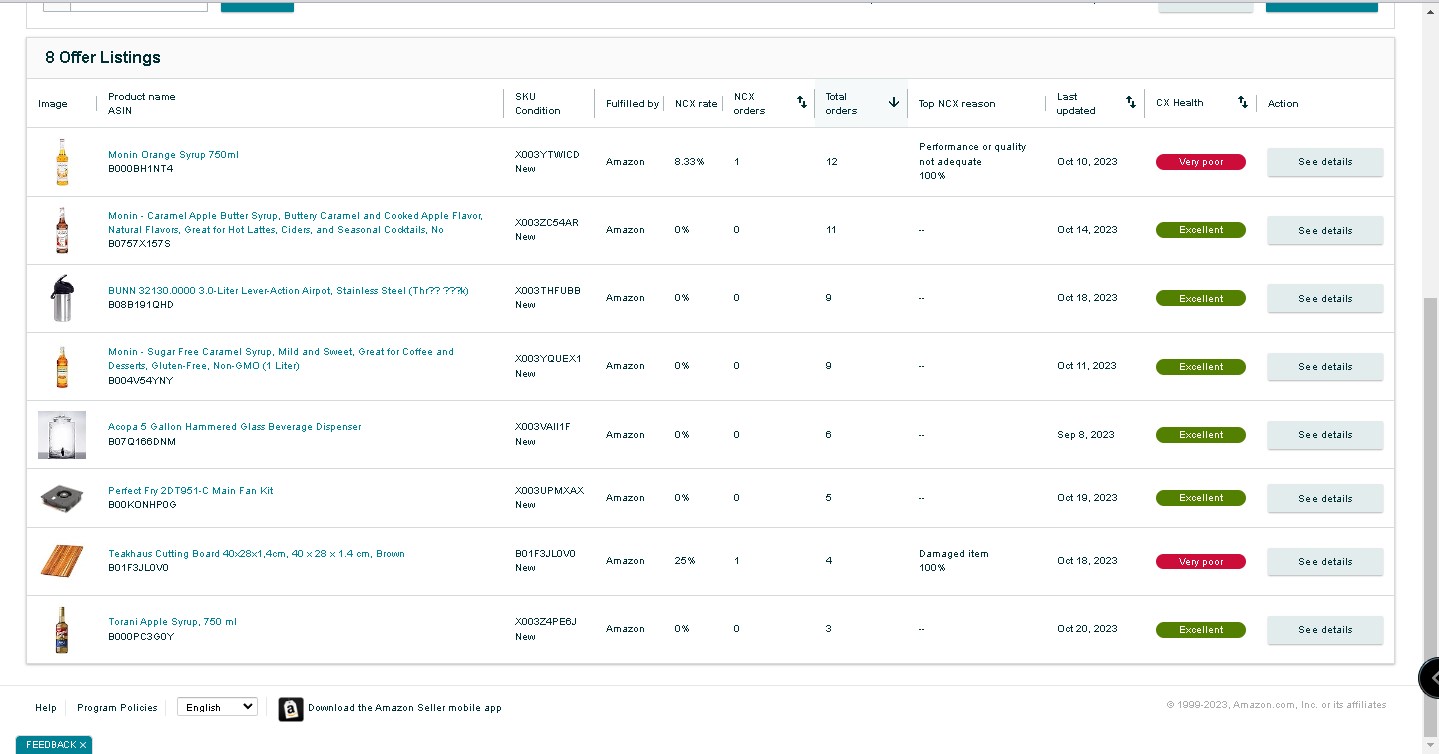Open Acopa Beverage Dispenser thumbnail

[62, 435]
